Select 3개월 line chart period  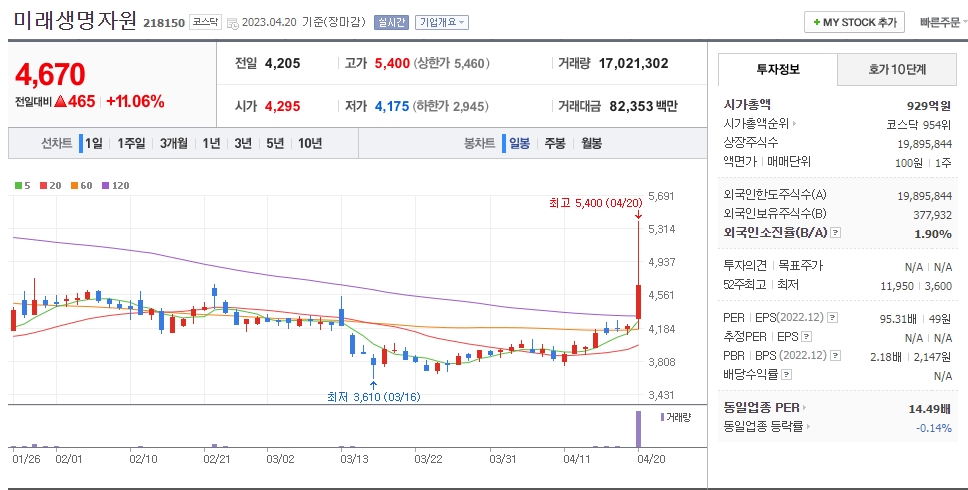click(x=173, y=144)
